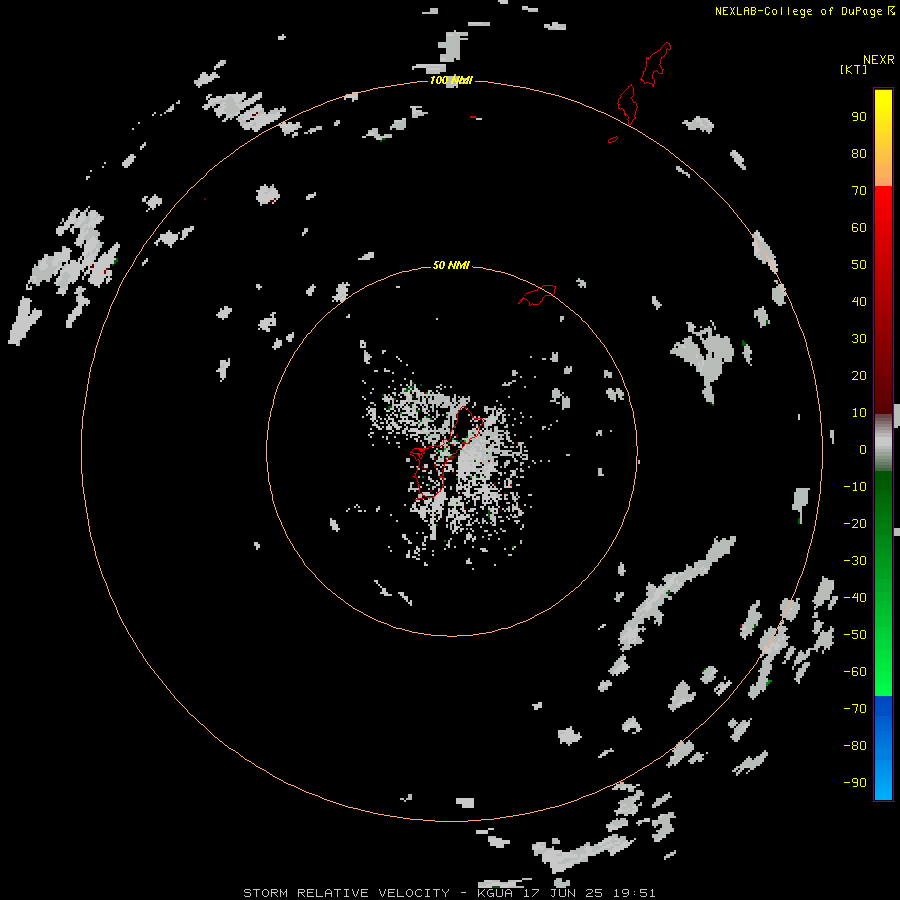Click the -50 value on velocity scale

(x=855, y=635)
